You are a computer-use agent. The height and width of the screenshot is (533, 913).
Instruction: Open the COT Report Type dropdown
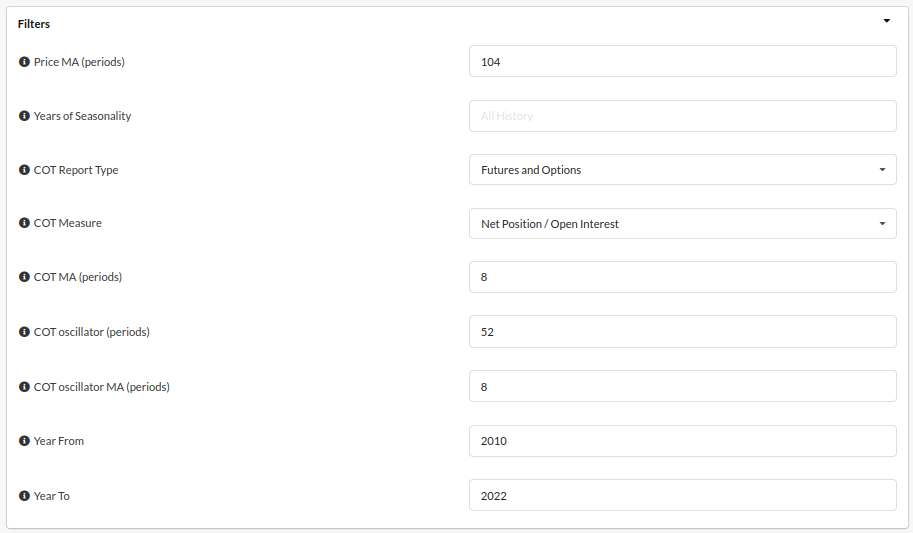tap(682, 170)
